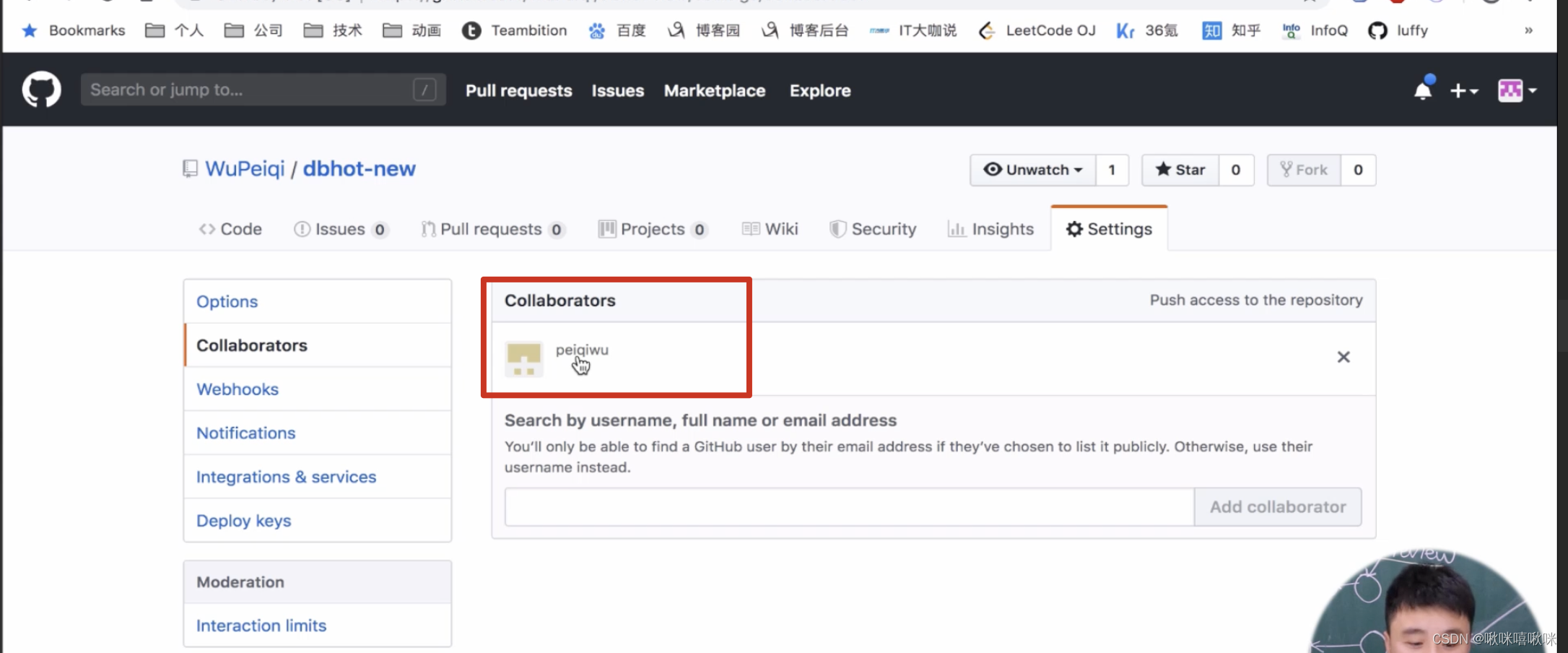Open the 博客园 bookmark
1568x653 pixels.
pyautogui.click(x=704, y=30)
